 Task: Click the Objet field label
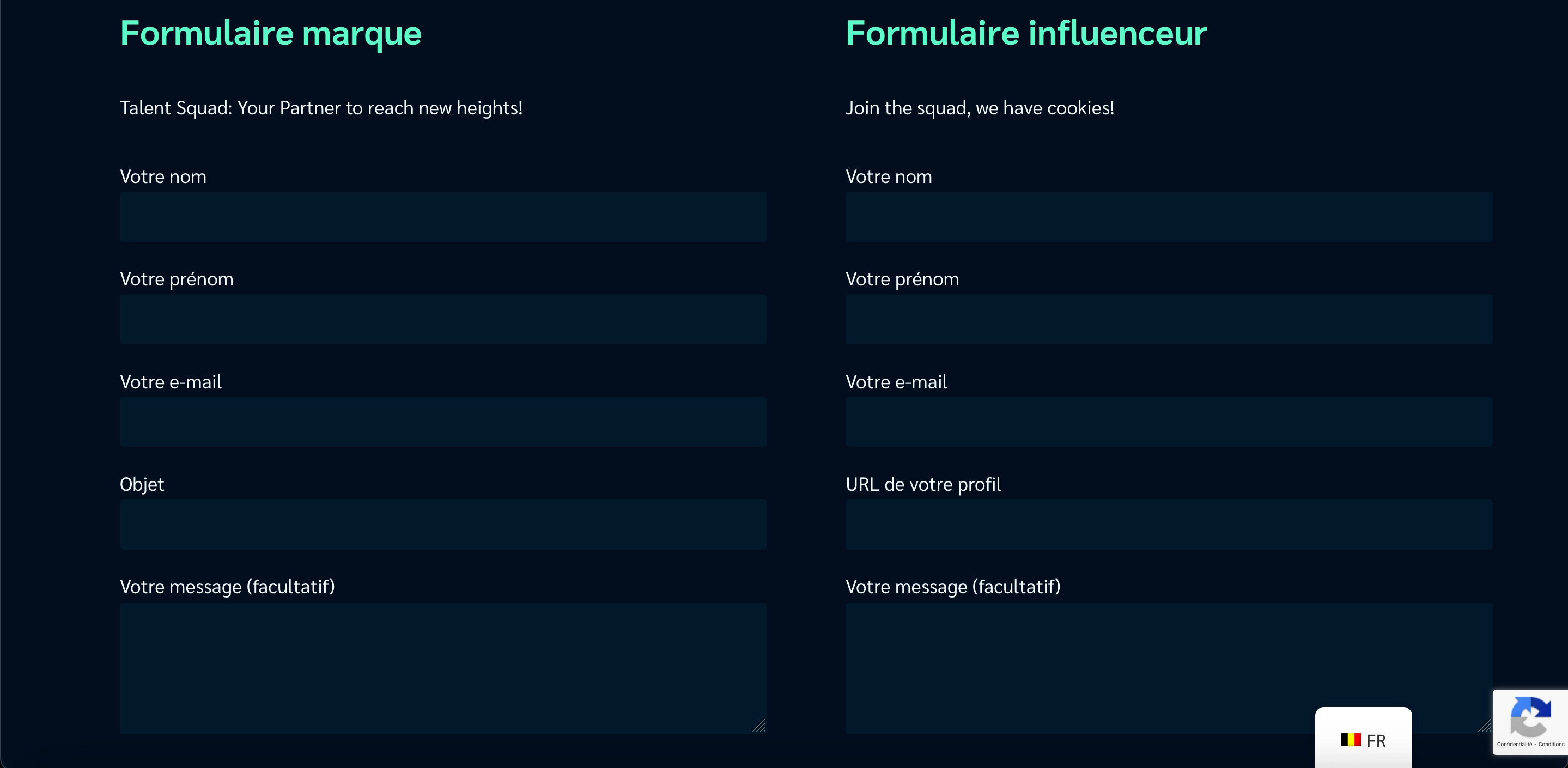click(142, 484)
